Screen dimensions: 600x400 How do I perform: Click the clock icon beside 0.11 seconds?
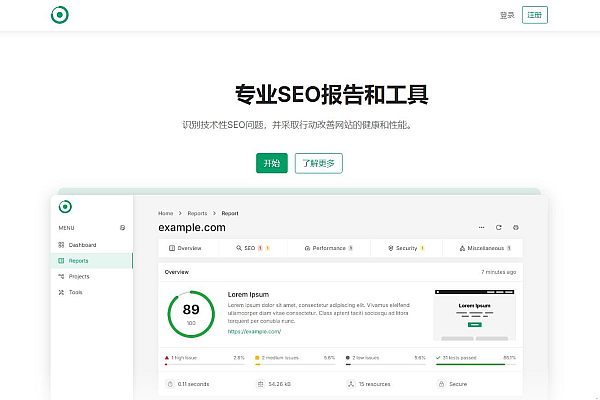pyautogui.click(x=170, y=384)
